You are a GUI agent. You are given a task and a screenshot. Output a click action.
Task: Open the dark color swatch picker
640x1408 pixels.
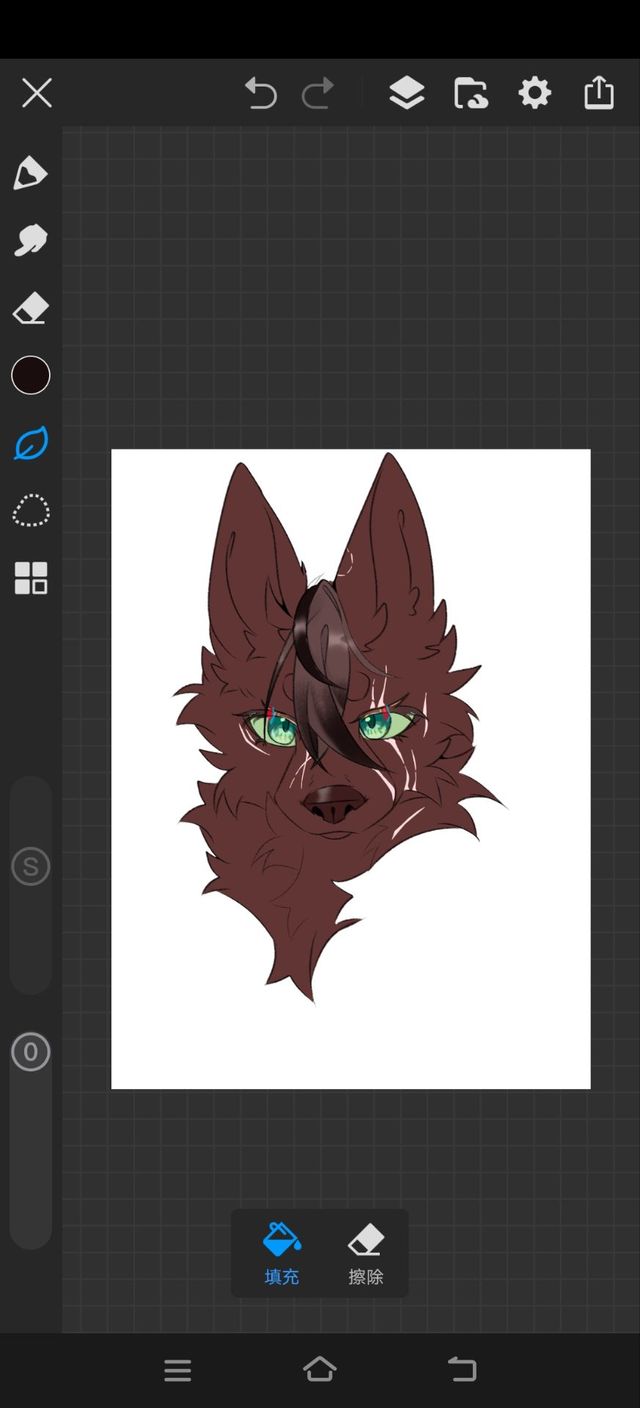(x=30, y=375)
